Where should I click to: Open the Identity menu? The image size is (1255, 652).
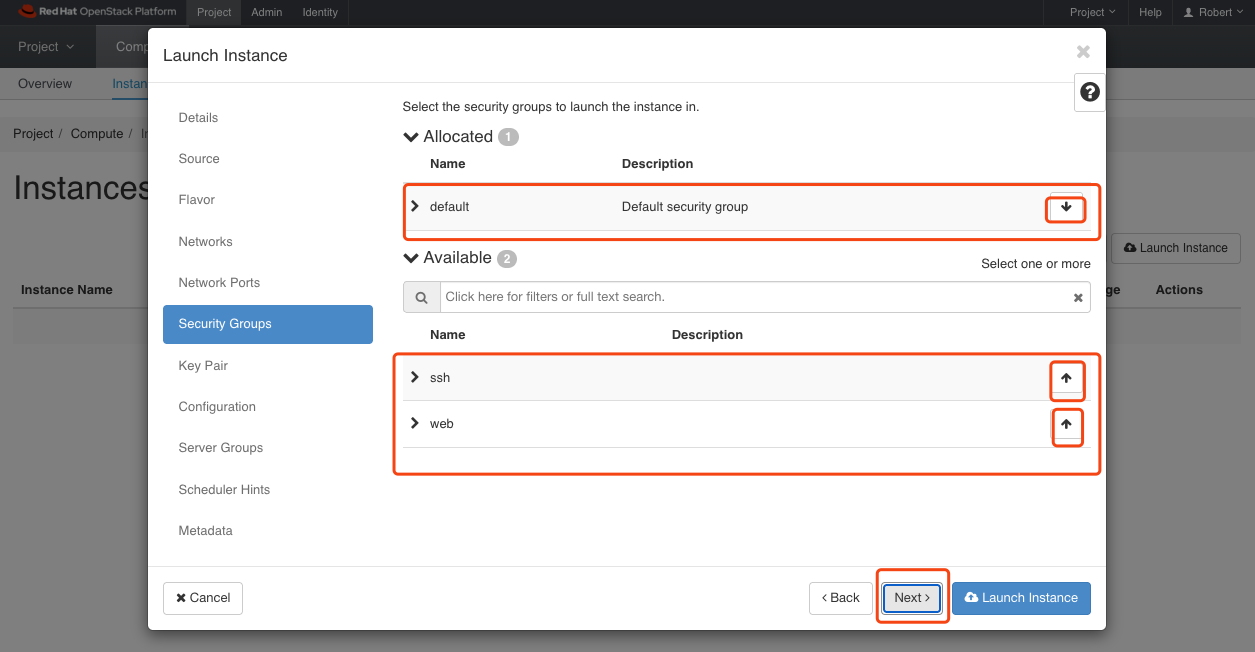pos(319,12)
